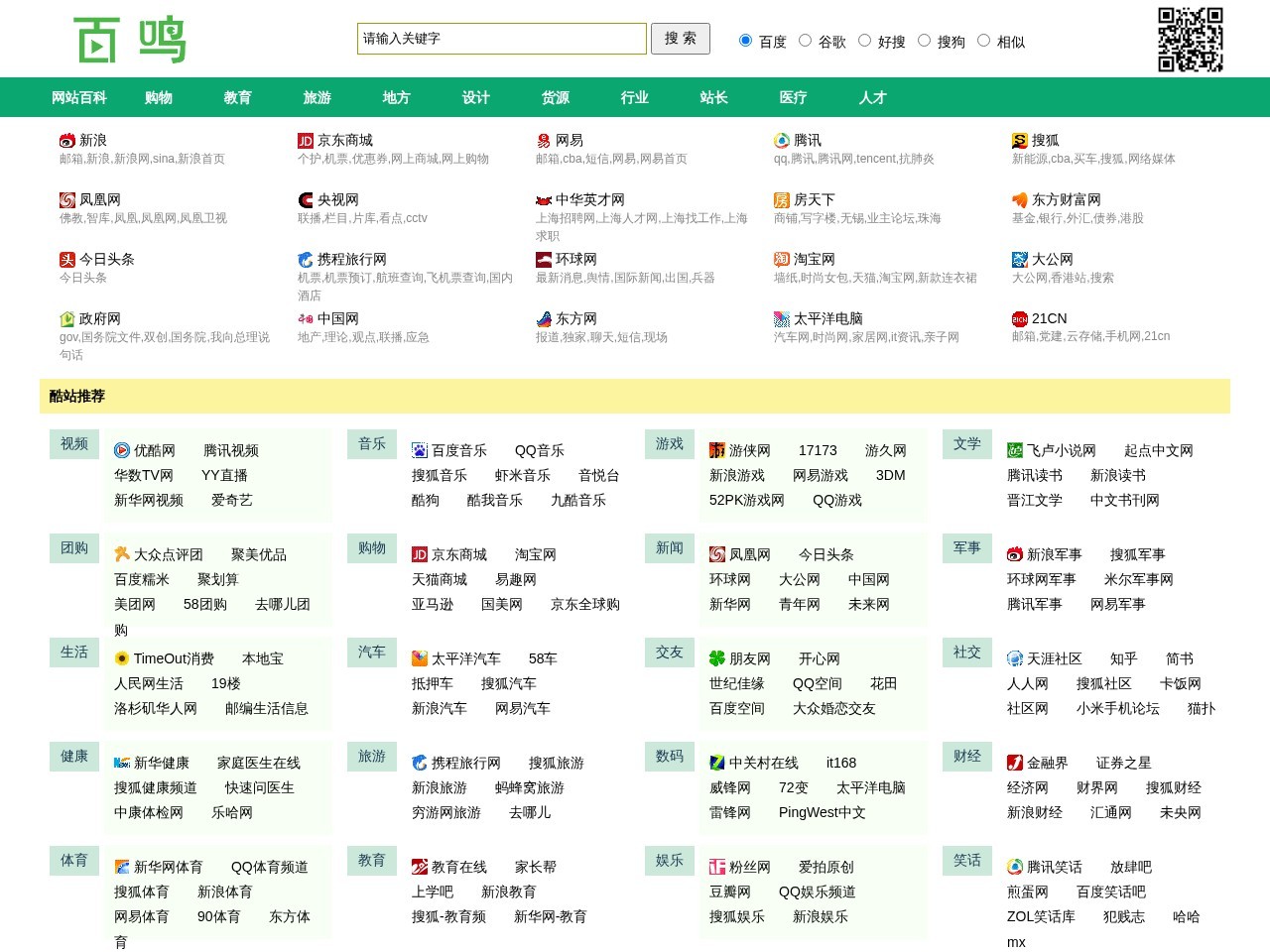
Task: Click the 搜索 search button
Action: [x=681, y=39]
